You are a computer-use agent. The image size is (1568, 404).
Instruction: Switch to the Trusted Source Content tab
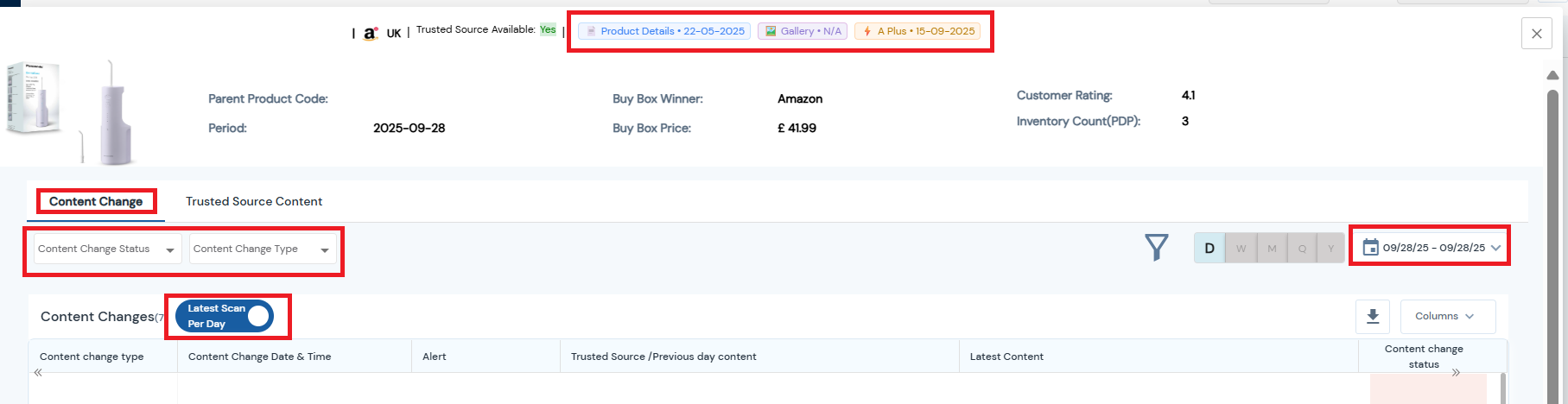point(254,201)
